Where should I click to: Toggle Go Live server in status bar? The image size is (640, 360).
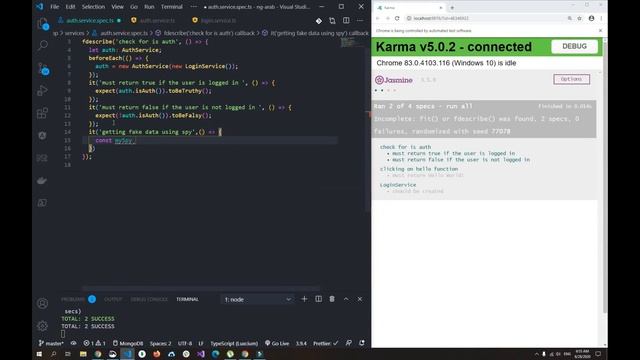click(x=277, y=343)
